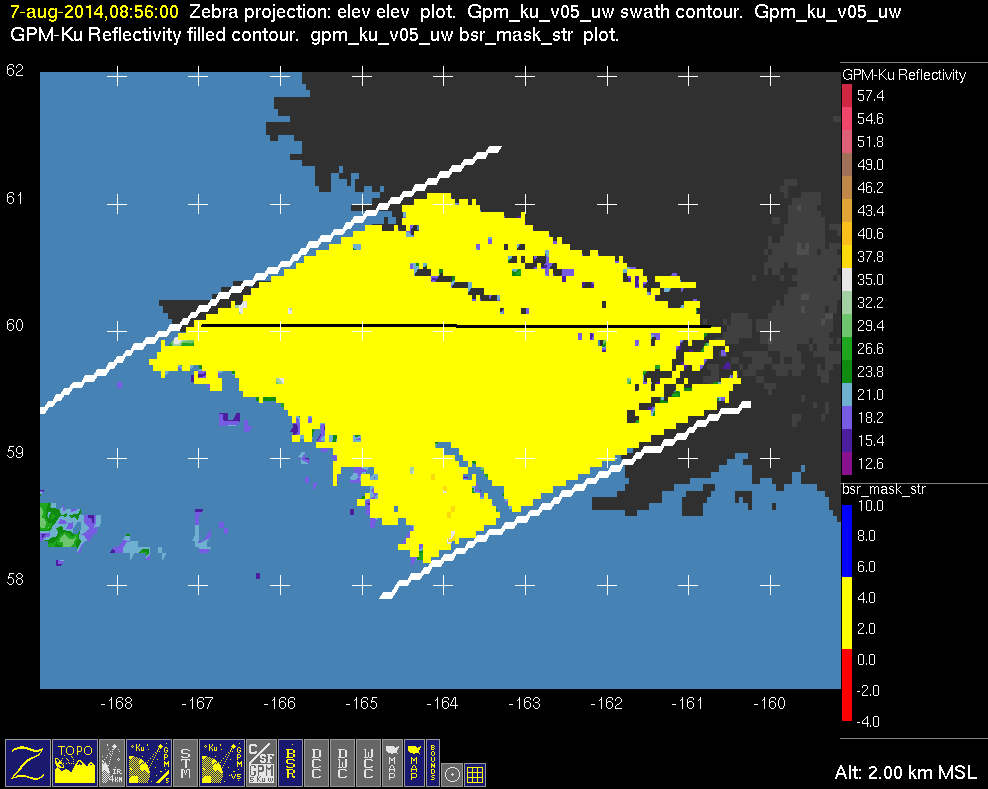The width and height of the screenshot is (988, 789).
Task: Activate the WCC overlay button
Action: [368, 762]
